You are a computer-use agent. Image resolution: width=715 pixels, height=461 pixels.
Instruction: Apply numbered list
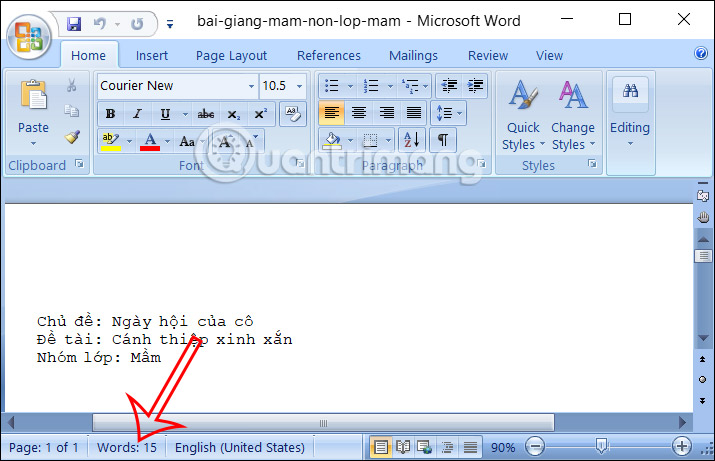(x=371, y=86)
